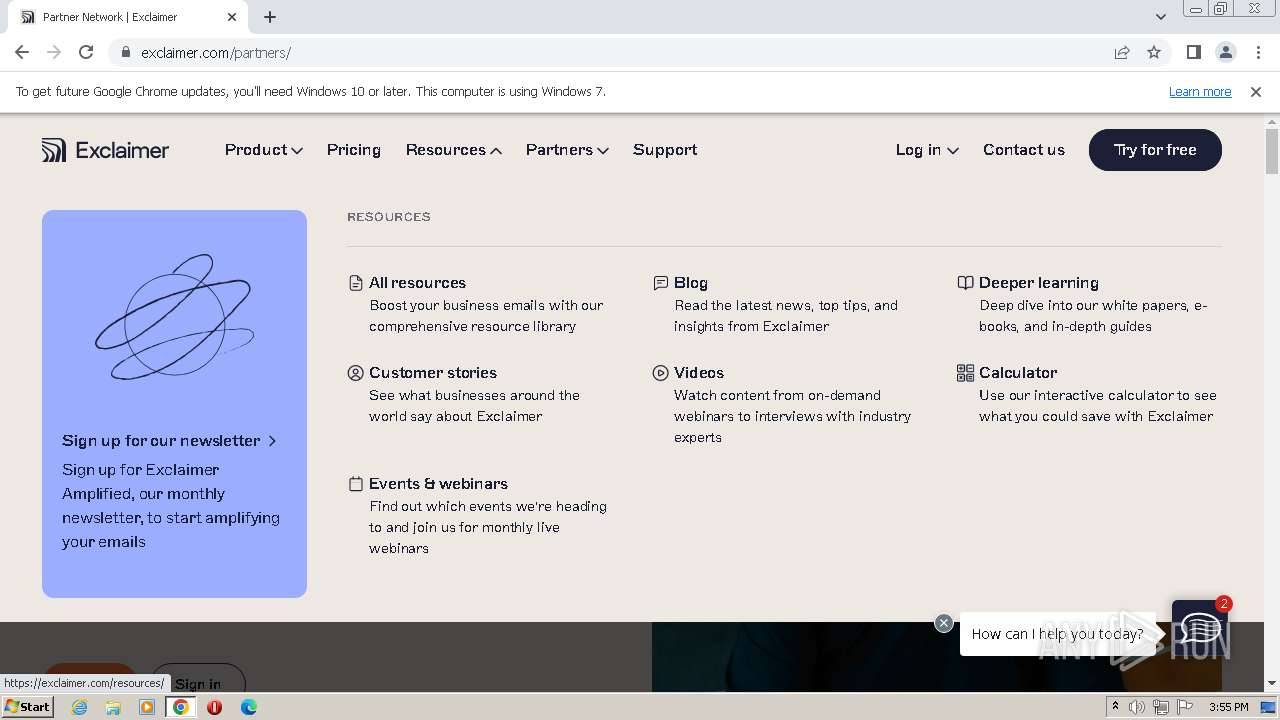Reload the page with the refresh icon
This screenshot has height=720, width=1280.
pyautogui.click(x=86, y=52)
